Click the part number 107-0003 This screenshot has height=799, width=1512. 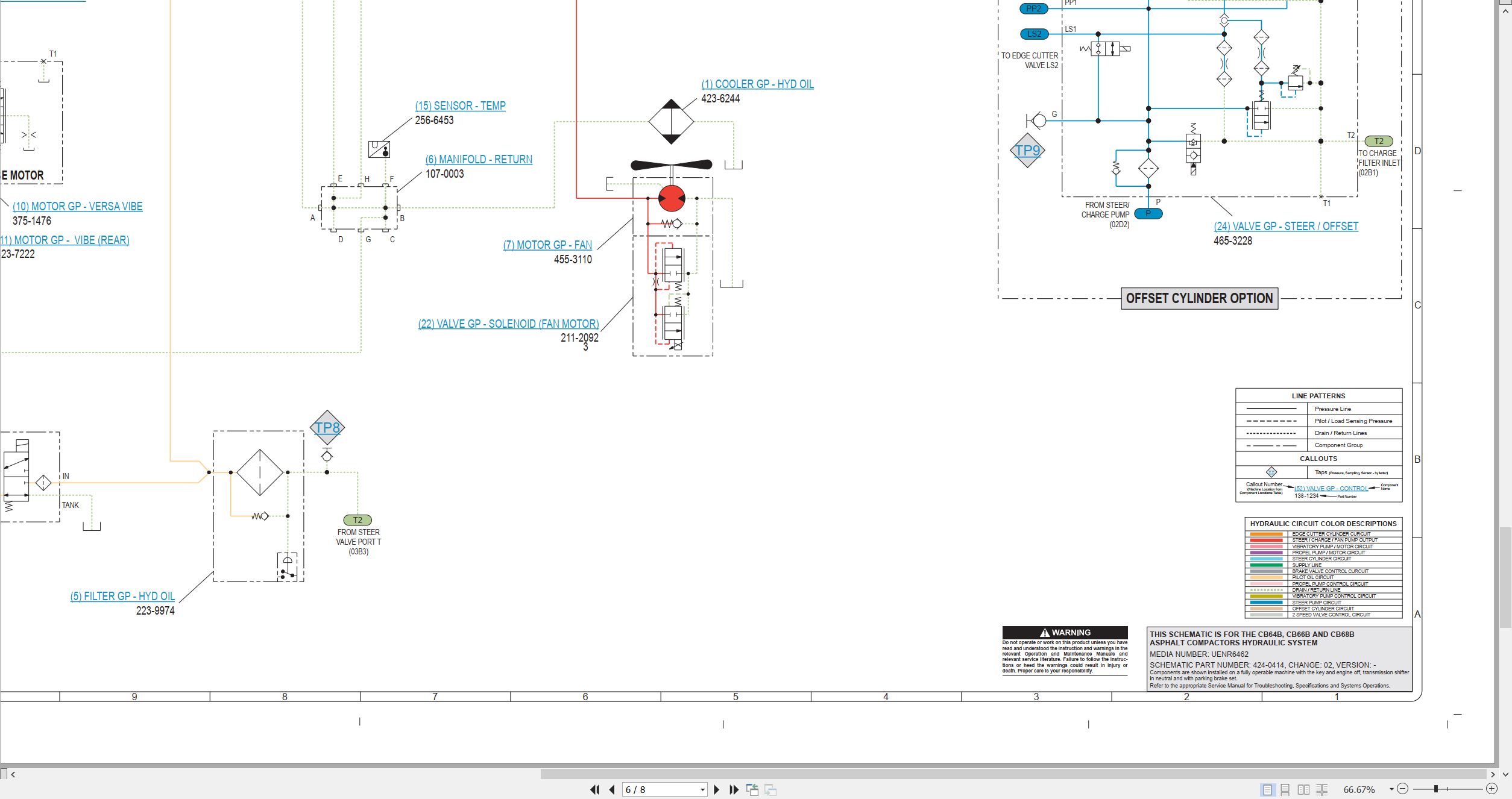(x=445, y=174)
